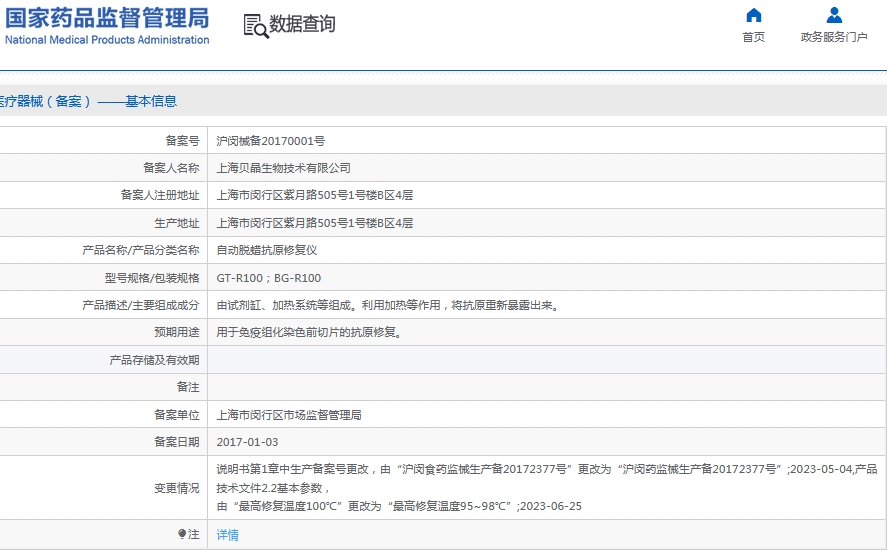The width and height of the screenshot is (887, 556).
Task: Click product name 自动脱蜡抗原修复仪
Action: point(266,250)
